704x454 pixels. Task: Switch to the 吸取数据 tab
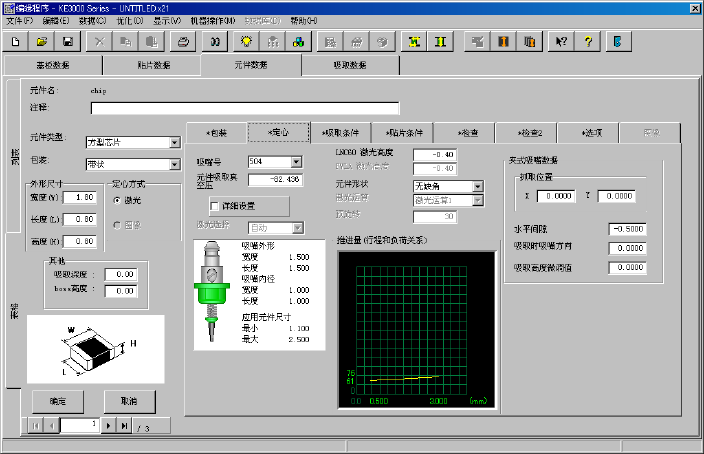[348, 66]
